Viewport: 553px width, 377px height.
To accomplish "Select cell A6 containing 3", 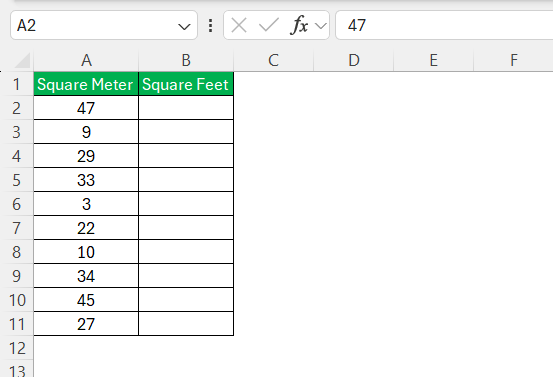I will click(86, 204).
